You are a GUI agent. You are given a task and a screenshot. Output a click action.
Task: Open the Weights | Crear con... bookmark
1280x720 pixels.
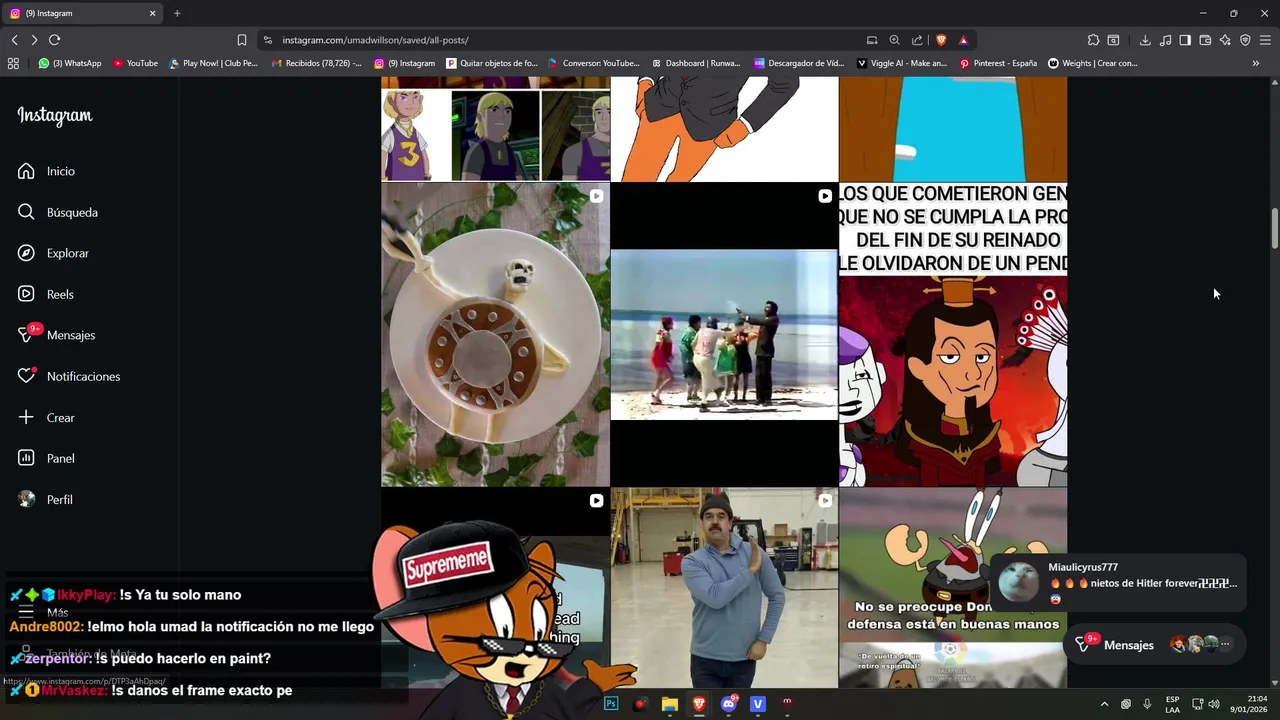(1092, 63)
